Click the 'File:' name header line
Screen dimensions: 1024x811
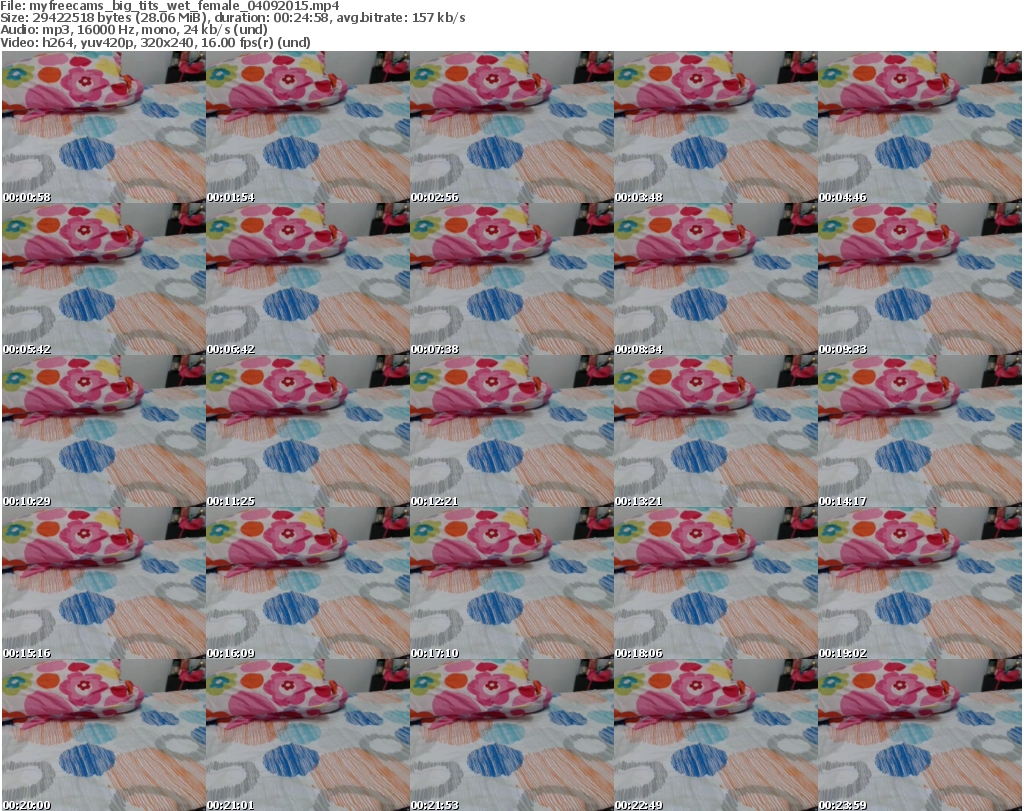tap(170, 6)
